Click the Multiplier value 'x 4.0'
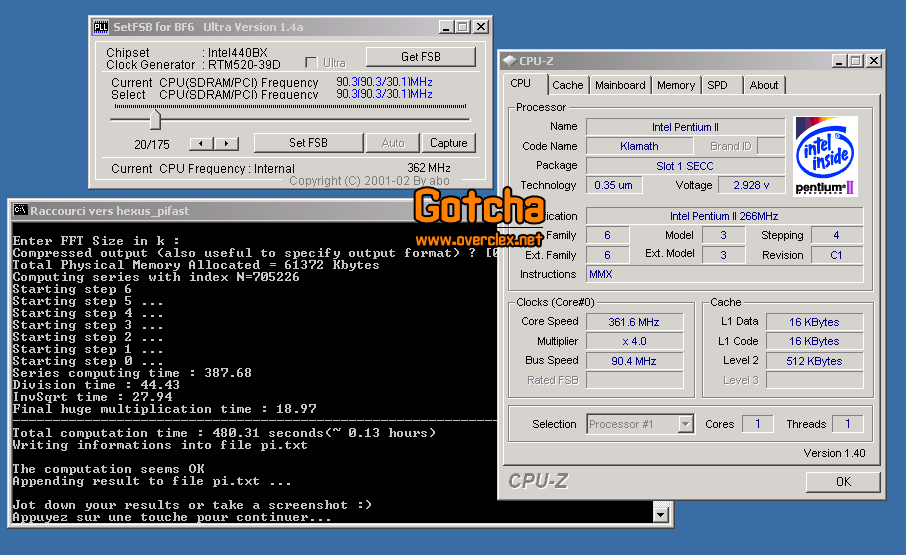Viewport: 906px width, 555px height. pyautogui.click(x=634, y=341)
